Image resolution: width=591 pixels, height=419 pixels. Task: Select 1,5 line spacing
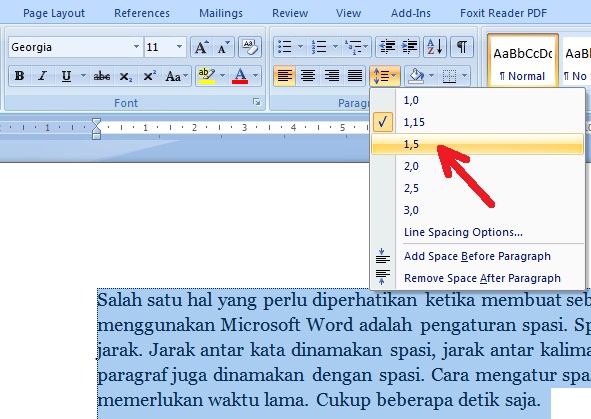coord(478,144)
